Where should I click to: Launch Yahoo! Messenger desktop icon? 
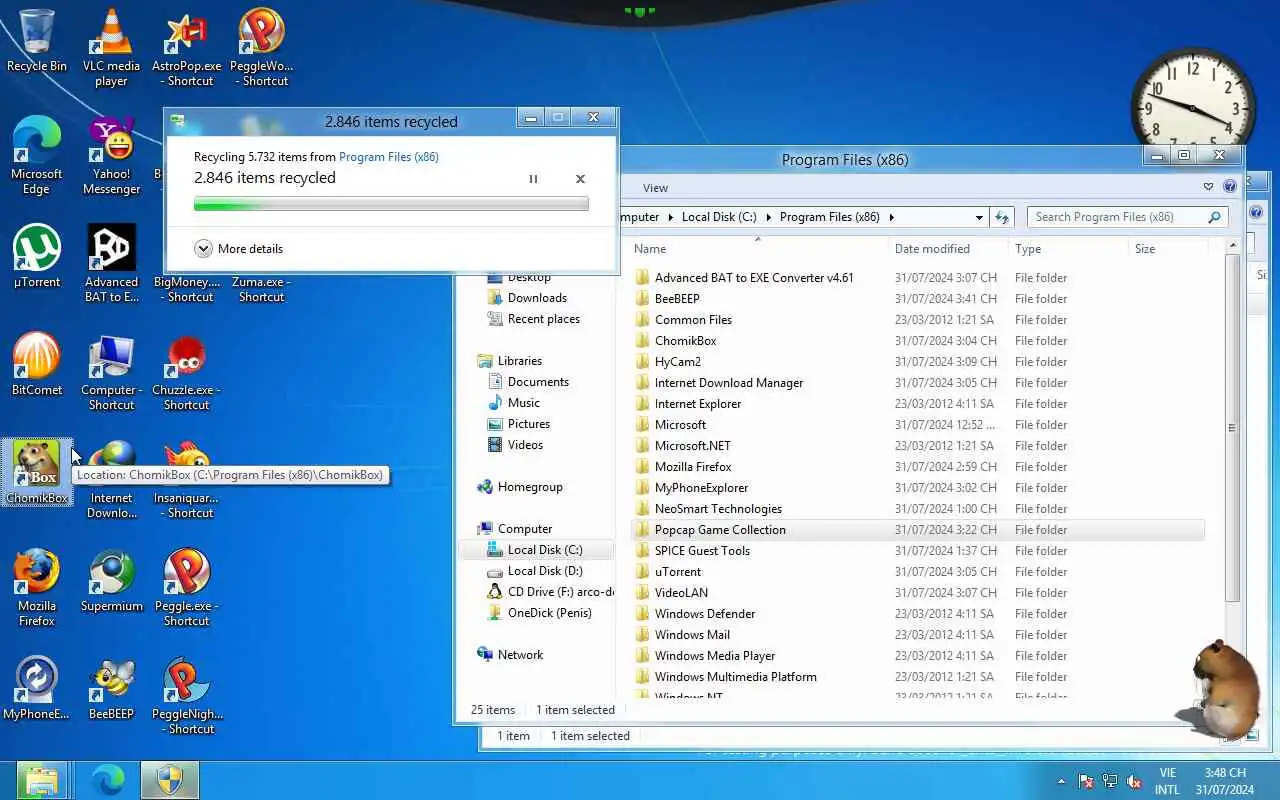click(x=111, y=156)
